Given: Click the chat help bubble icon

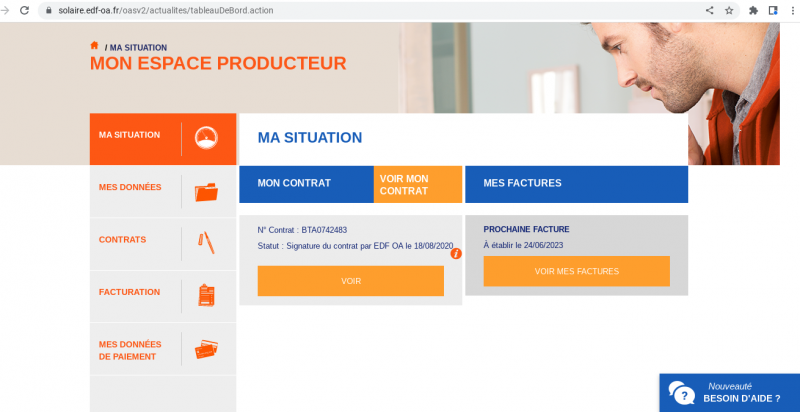Looking at the screenshot, I should click(x=682, y=393).
